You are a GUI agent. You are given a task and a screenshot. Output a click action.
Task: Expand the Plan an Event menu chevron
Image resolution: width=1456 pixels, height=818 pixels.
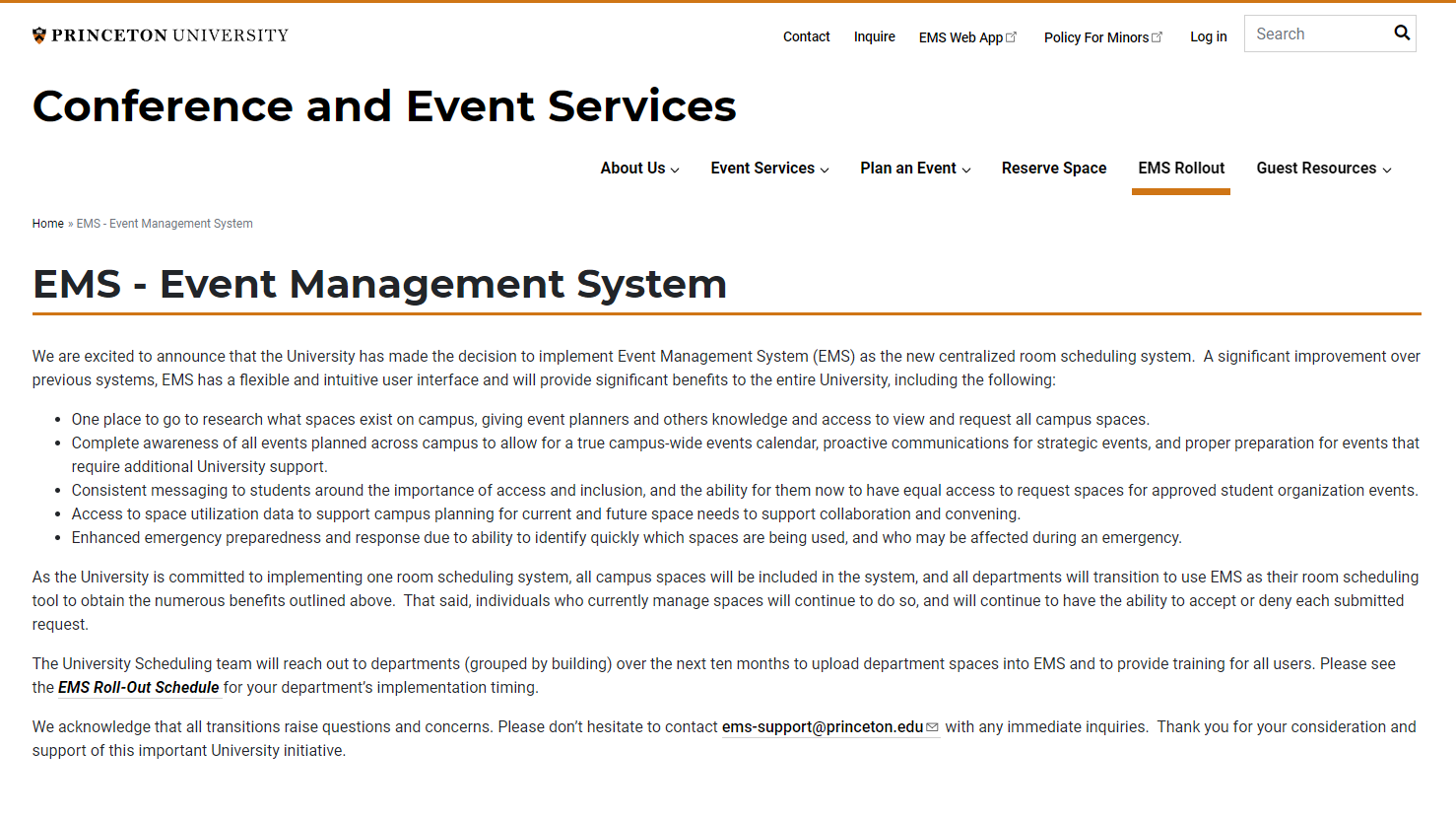(966, 170)
